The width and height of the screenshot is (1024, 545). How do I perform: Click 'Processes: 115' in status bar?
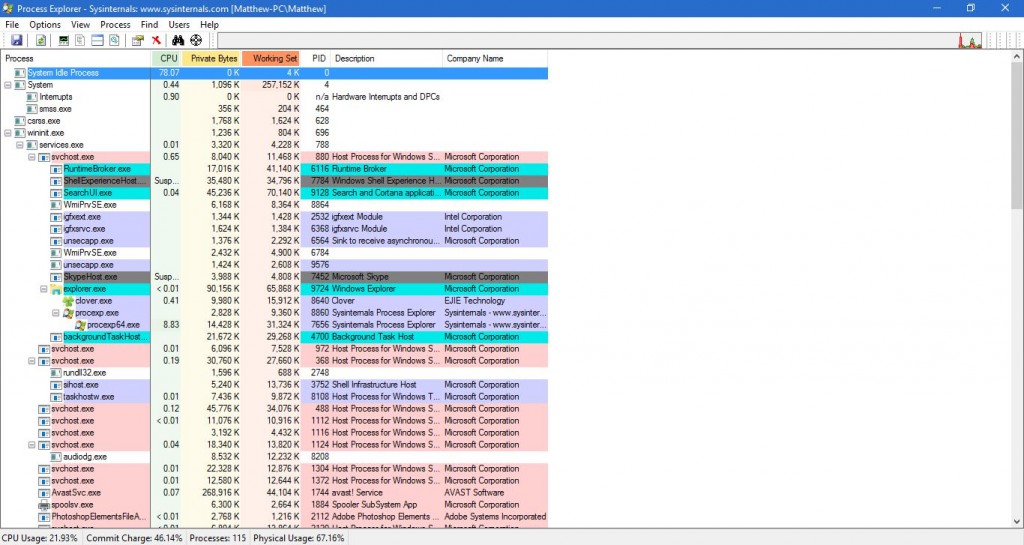click(x=217, y=538)
